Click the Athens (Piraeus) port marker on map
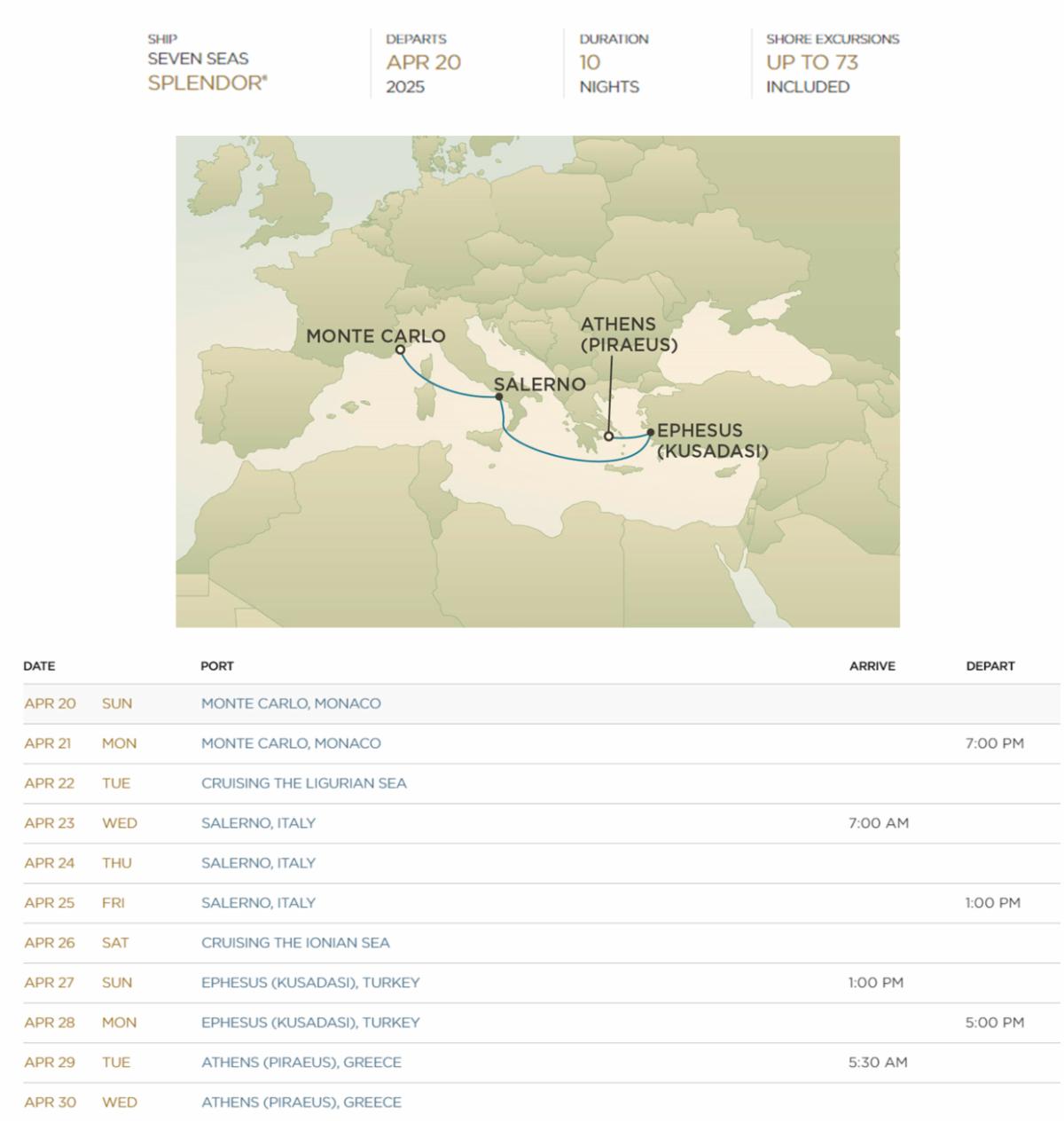Image resolution: width=1064 pixels, height=1123 pixels. 608,436
